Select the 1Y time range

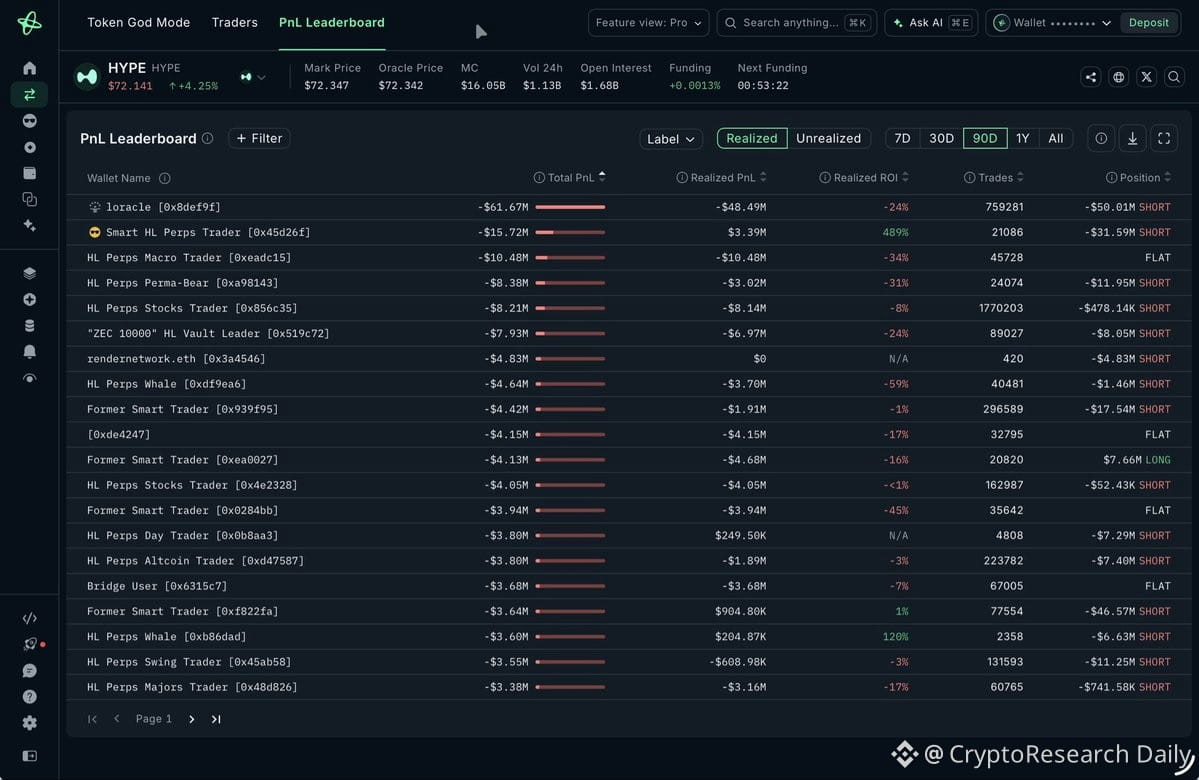pyautogui.click(x=1022, y=138)
